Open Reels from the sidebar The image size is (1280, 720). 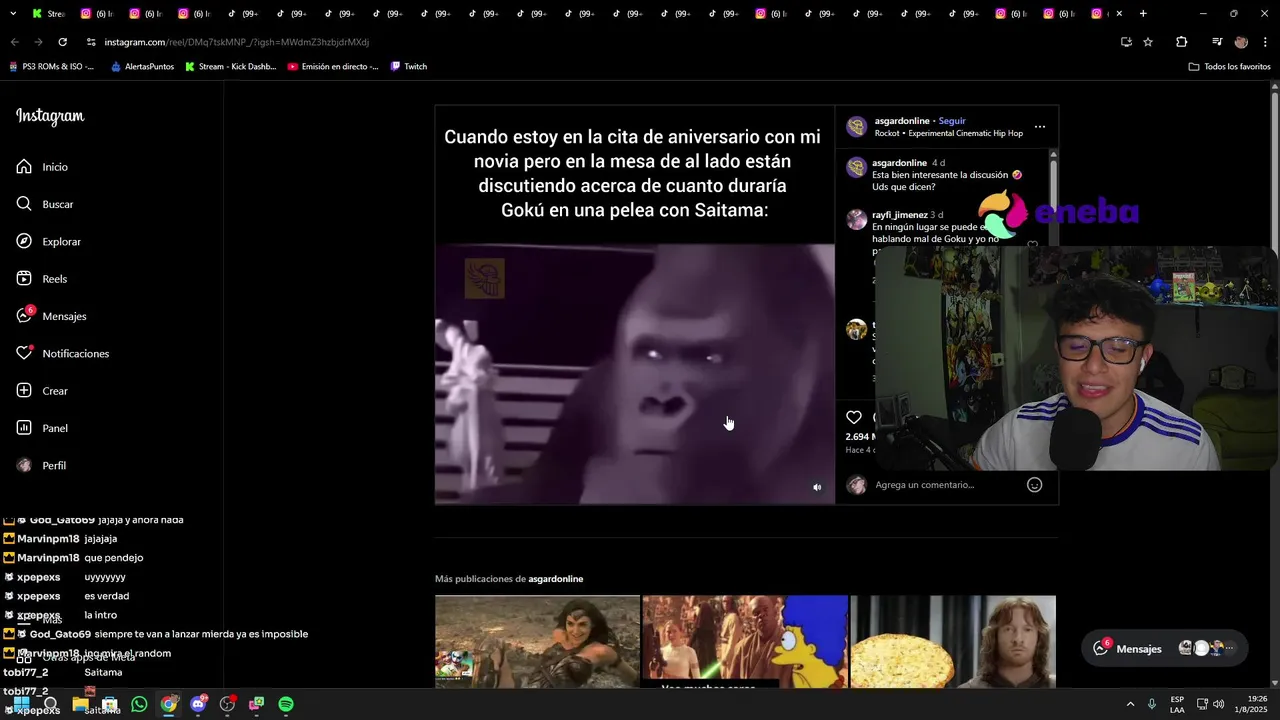pyautogui.click(x=41, y=279)
